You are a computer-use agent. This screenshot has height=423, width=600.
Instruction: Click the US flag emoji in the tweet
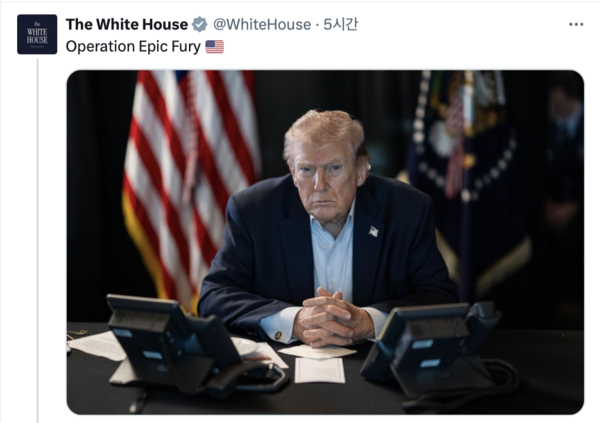coord(215,47)
